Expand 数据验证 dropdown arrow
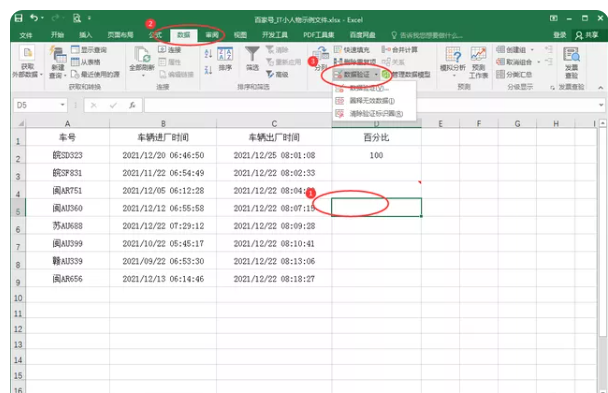This screenshot has height=393, width=608. coord(376,74)
